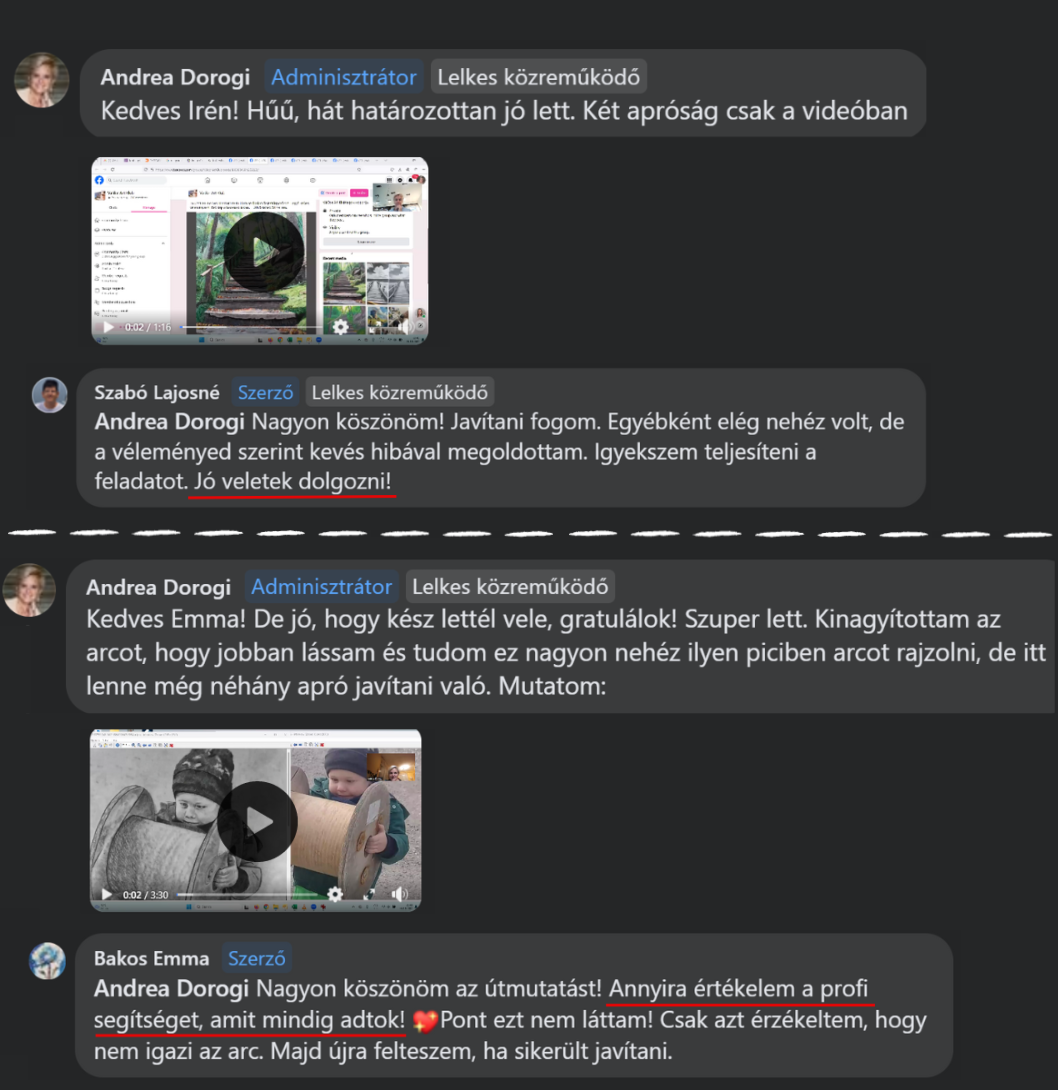Click the Adminisztrátor badge in the top comment

[344, 77]
